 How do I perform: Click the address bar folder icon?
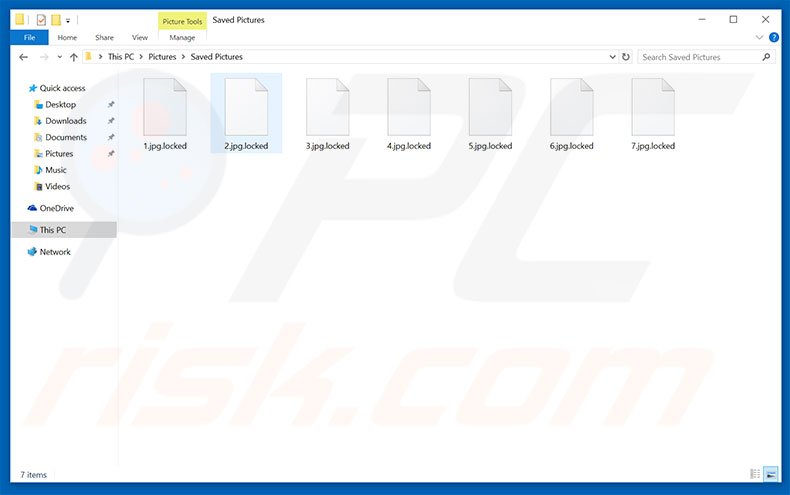point(88,56)
